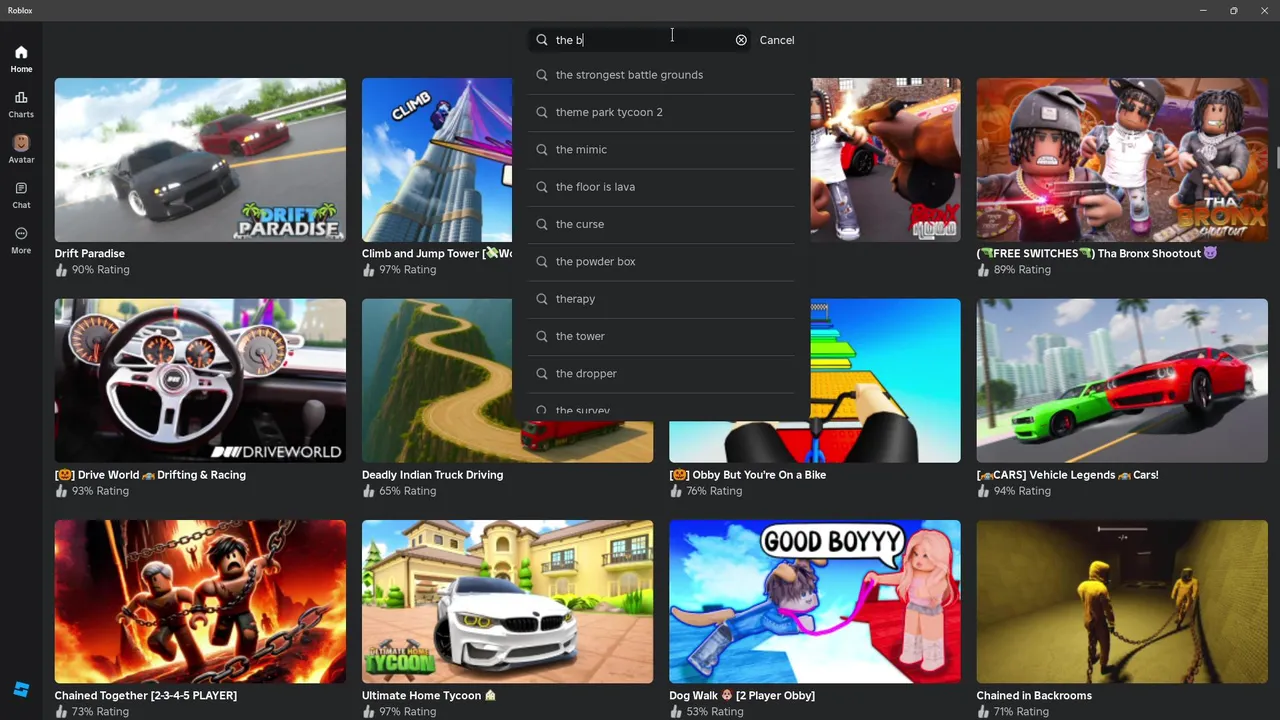The width and height of the screenshot is (1280, 720).
Task: Open Tha Bronx Shootout thumbnail
Action: pyautogui.click(x=1122, y=160)
